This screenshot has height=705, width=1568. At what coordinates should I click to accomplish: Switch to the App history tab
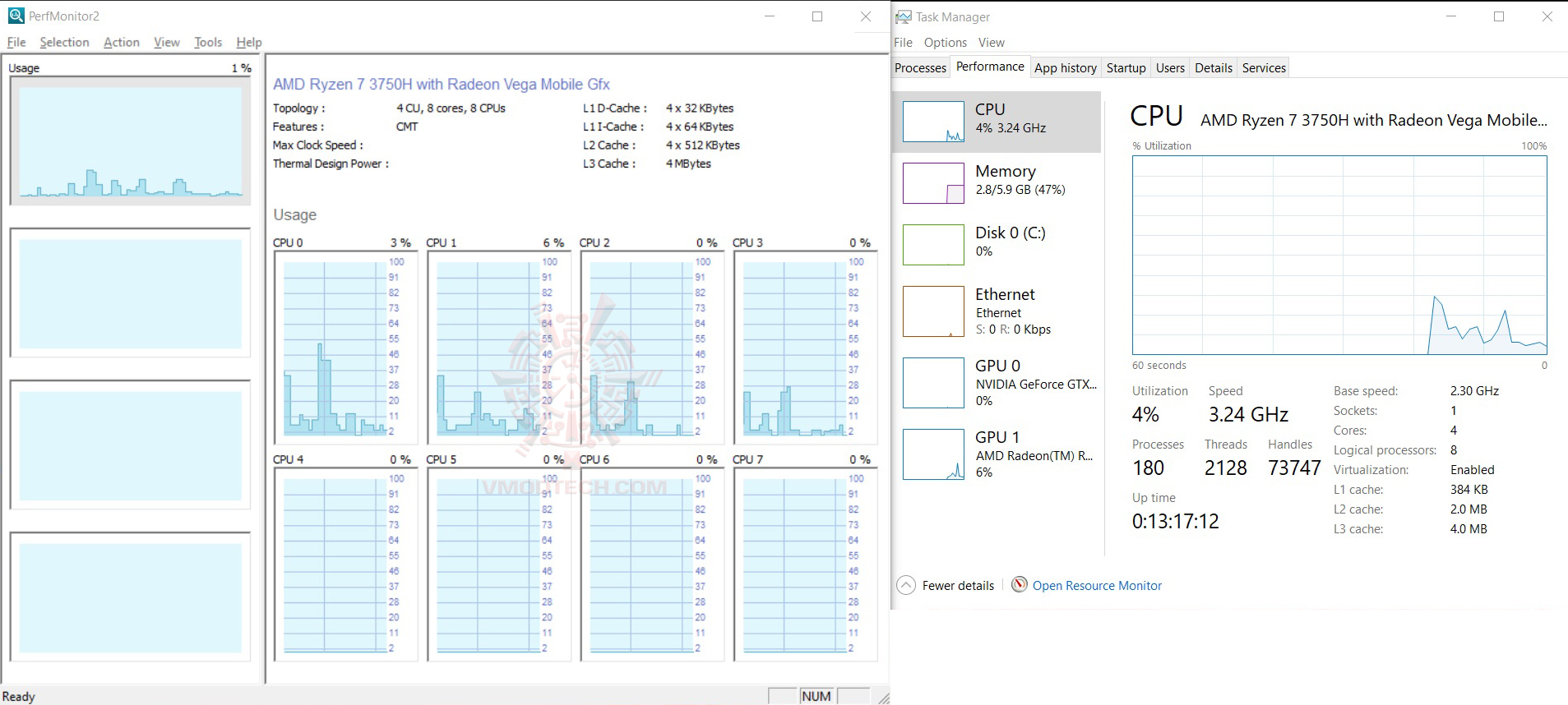coord(1066,68)
